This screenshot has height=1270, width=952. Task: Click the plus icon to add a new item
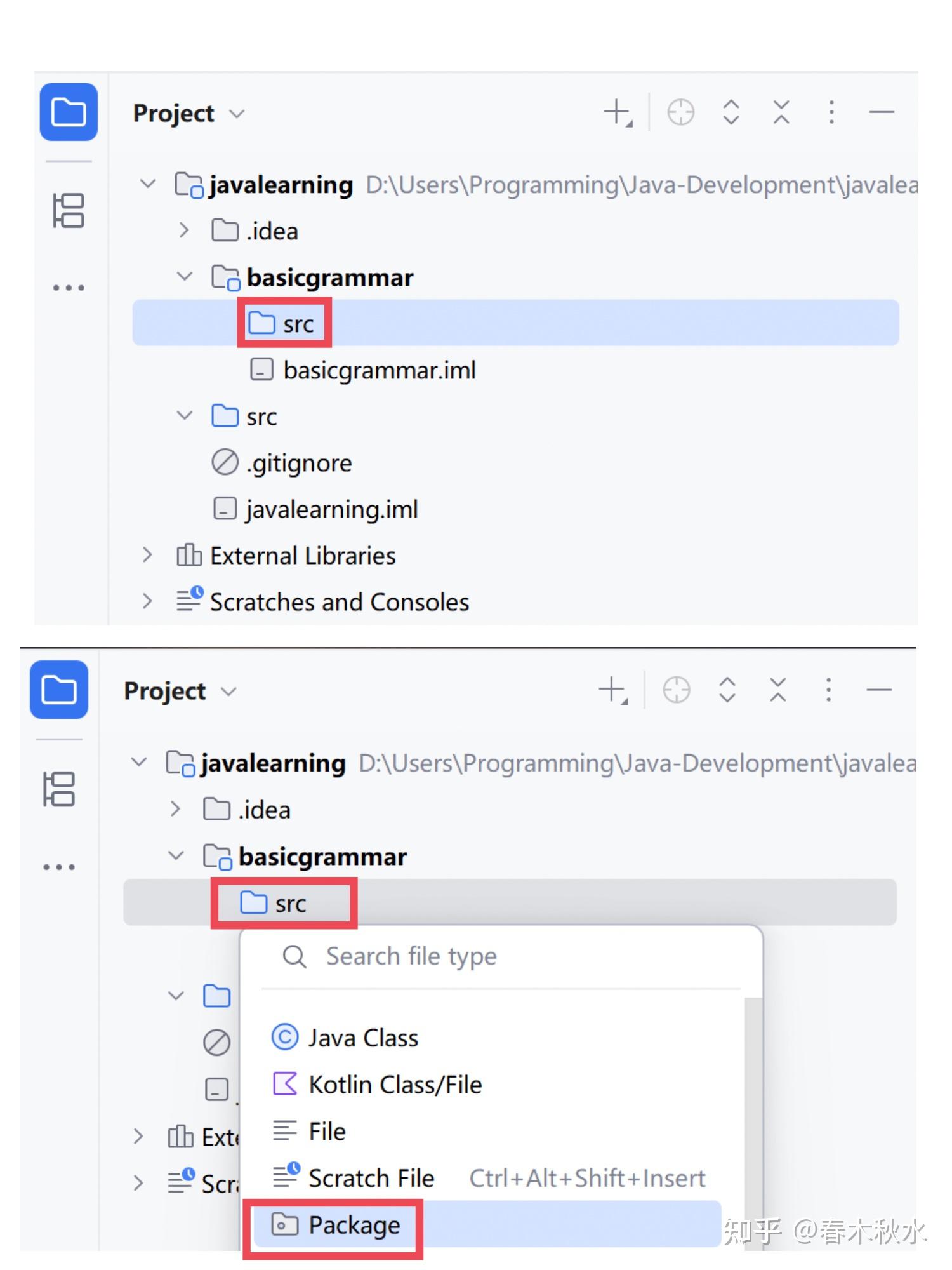click(616, 111)
